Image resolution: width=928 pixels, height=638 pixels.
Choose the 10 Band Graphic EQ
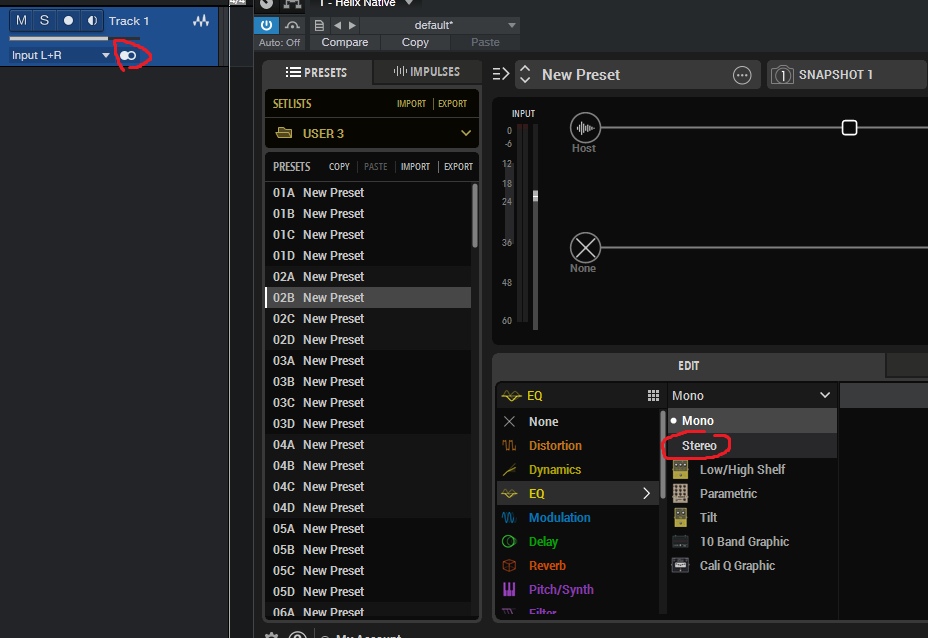(x=752, y=542)
